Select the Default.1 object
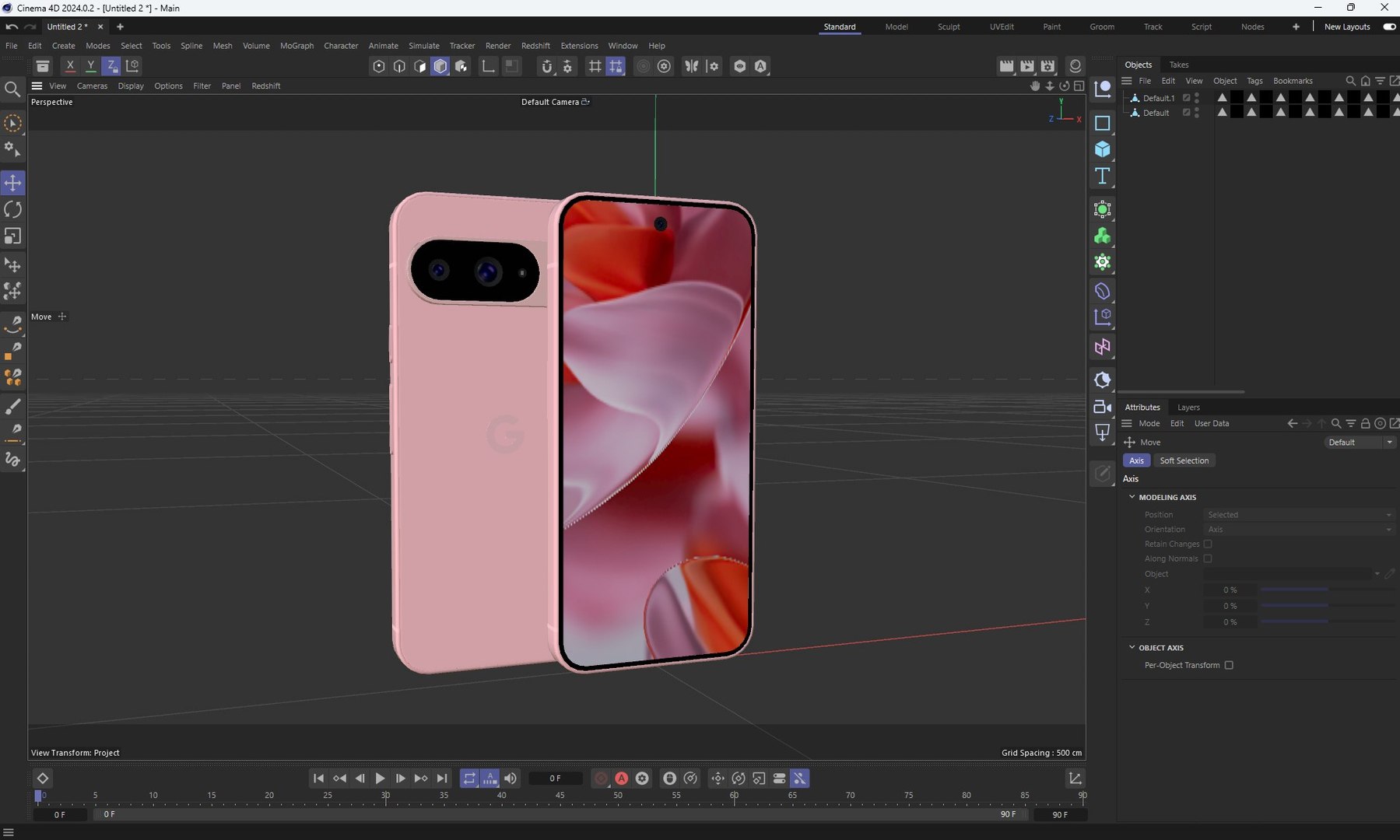The image size is (1400, 840). pyautogui.click(x=1158, y=98)
